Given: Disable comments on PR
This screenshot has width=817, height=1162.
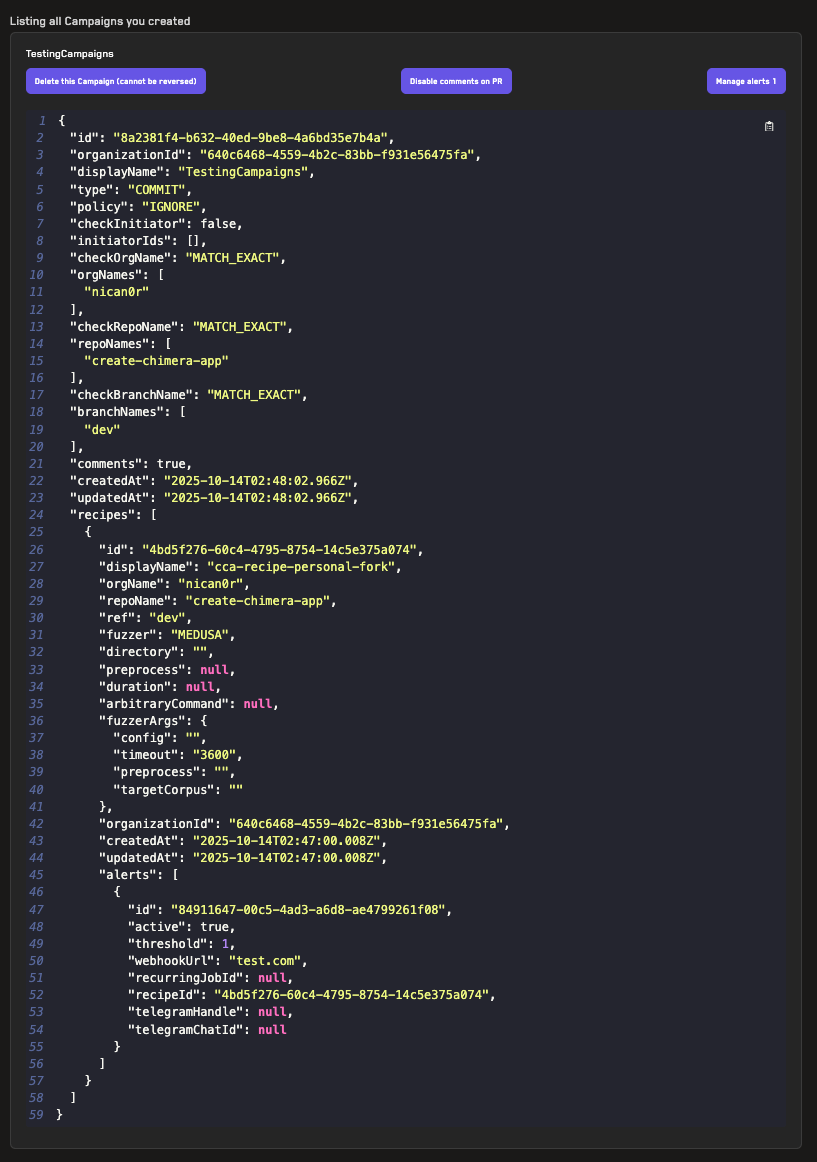Looking at the screenshot, I should 456,81.
